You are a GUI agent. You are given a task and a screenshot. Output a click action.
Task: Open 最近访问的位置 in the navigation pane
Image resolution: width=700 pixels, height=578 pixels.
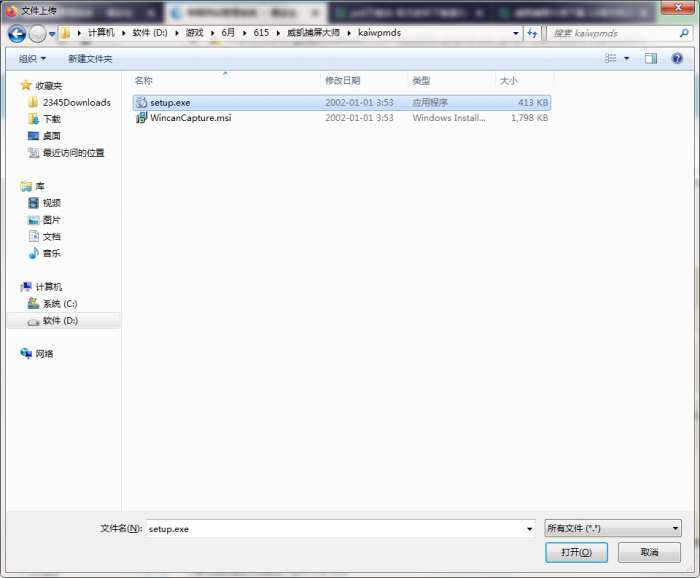click(x=73, y=153)
